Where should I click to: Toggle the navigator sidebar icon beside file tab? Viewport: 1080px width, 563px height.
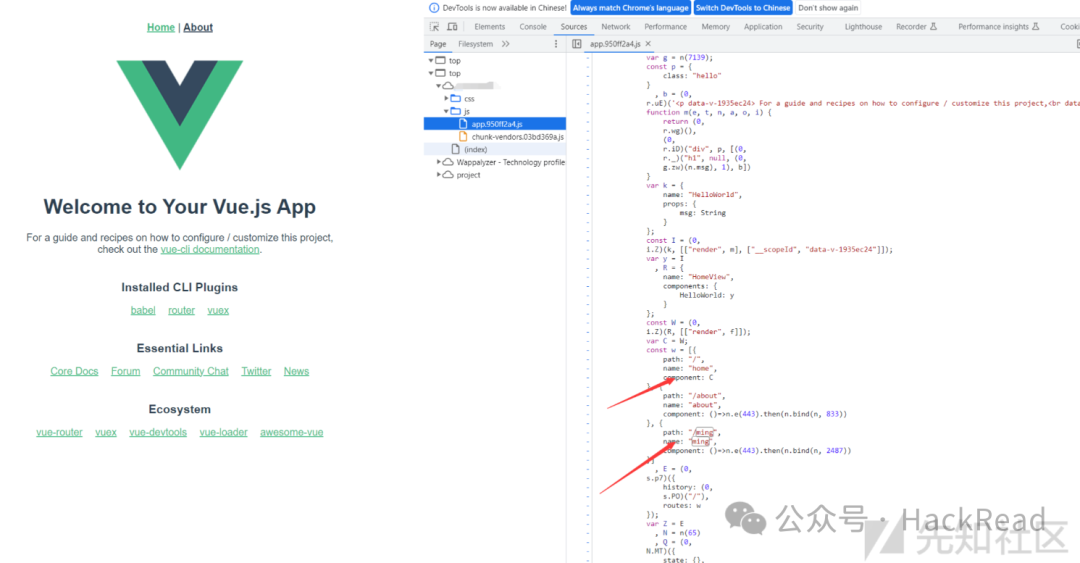click(577, 43)
